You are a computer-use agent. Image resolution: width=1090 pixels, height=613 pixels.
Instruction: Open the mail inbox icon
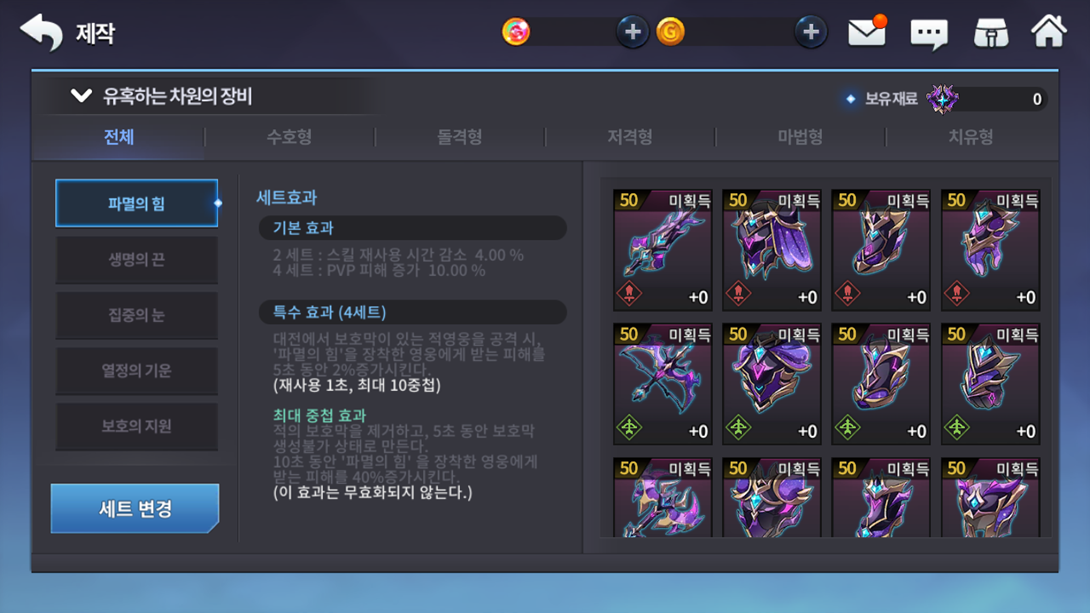[x=867, y=32]
